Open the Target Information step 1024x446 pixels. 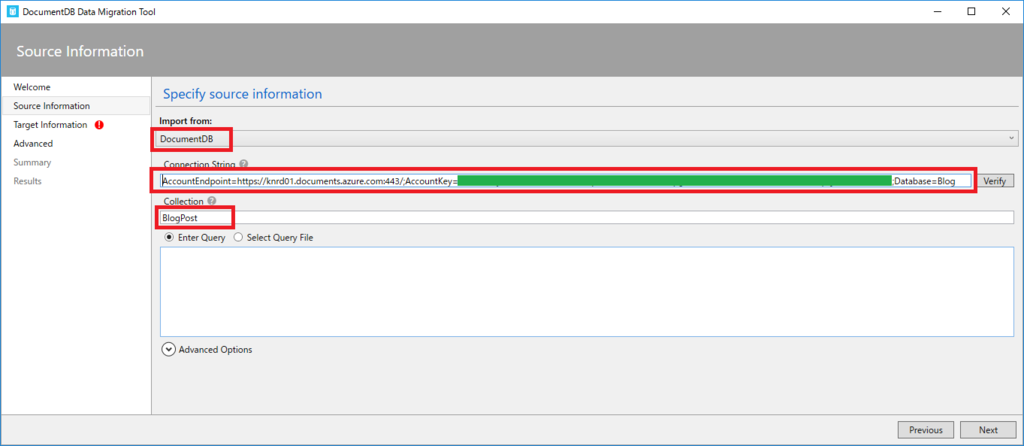[50, 125]
